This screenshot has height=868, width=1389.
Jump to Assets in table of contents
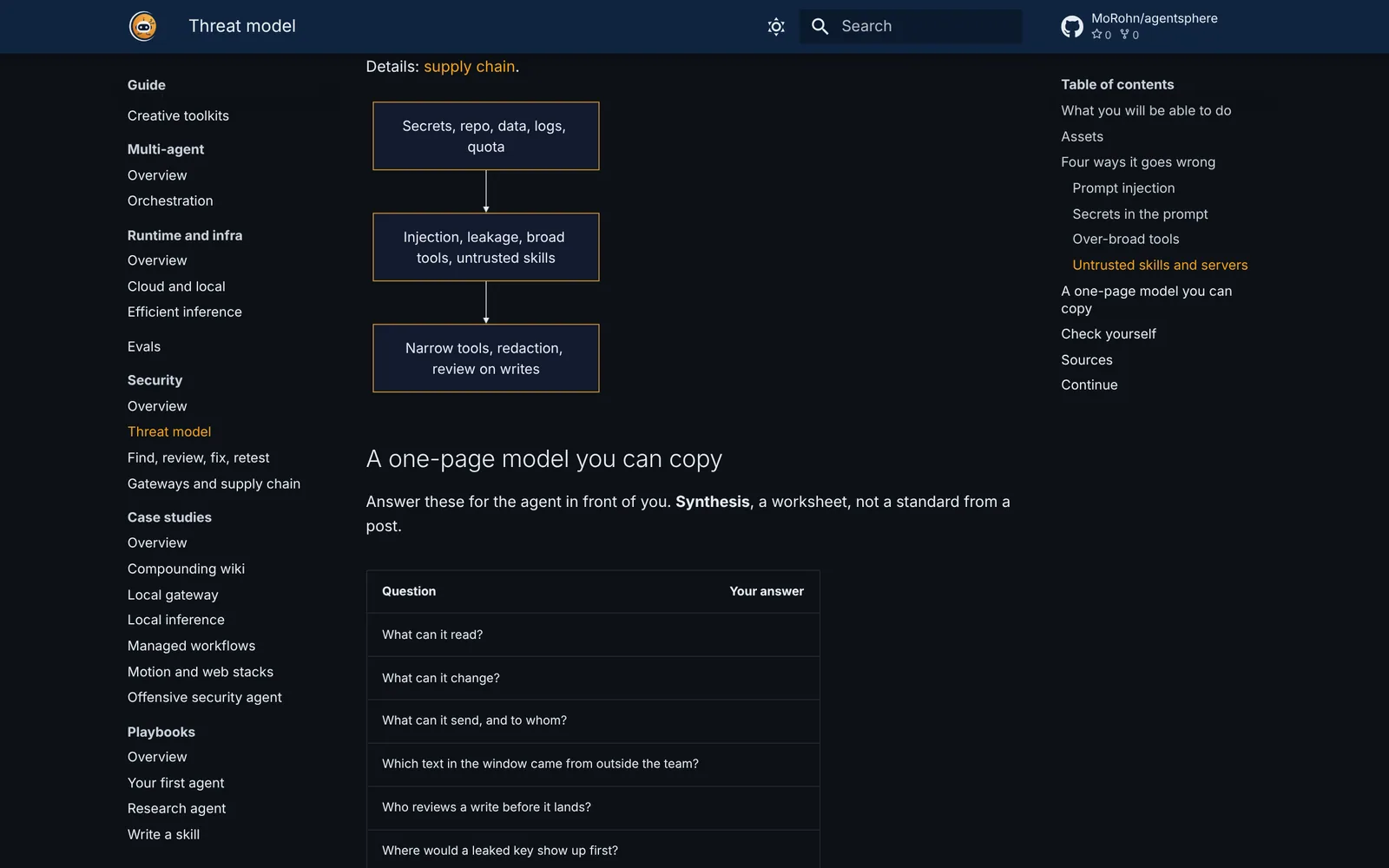point(1083,136)
